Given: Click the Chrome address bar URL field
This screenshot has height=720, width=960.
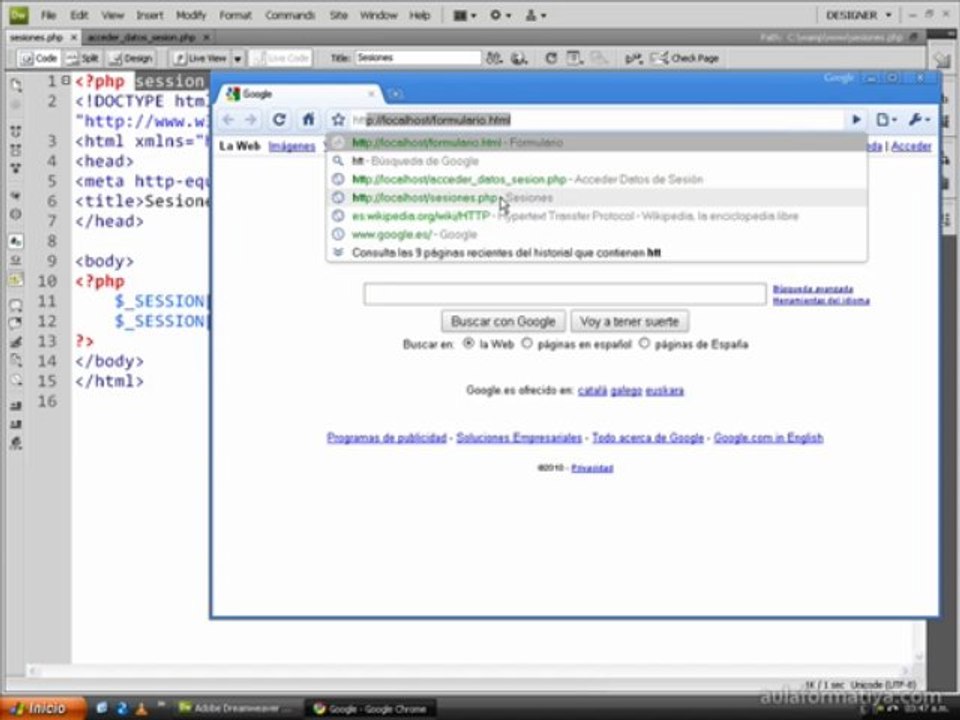Looking at the screenshot, I should point(597,120).
